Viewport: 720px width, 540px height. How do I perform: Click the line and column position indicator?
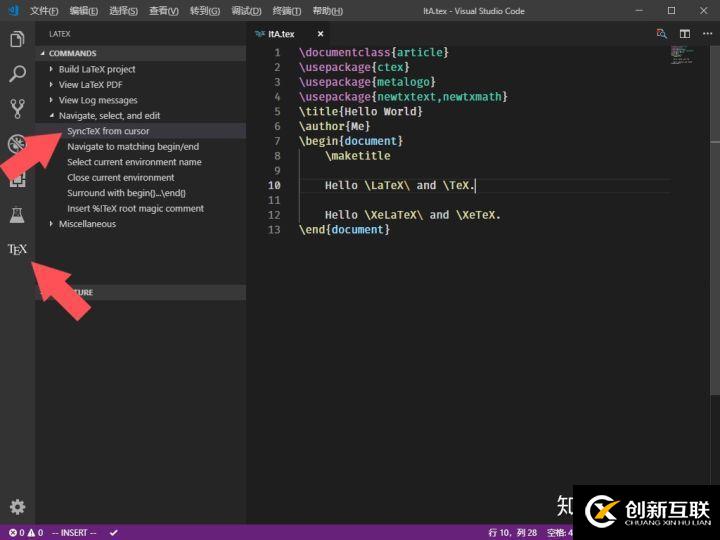(x=513, y=533)
